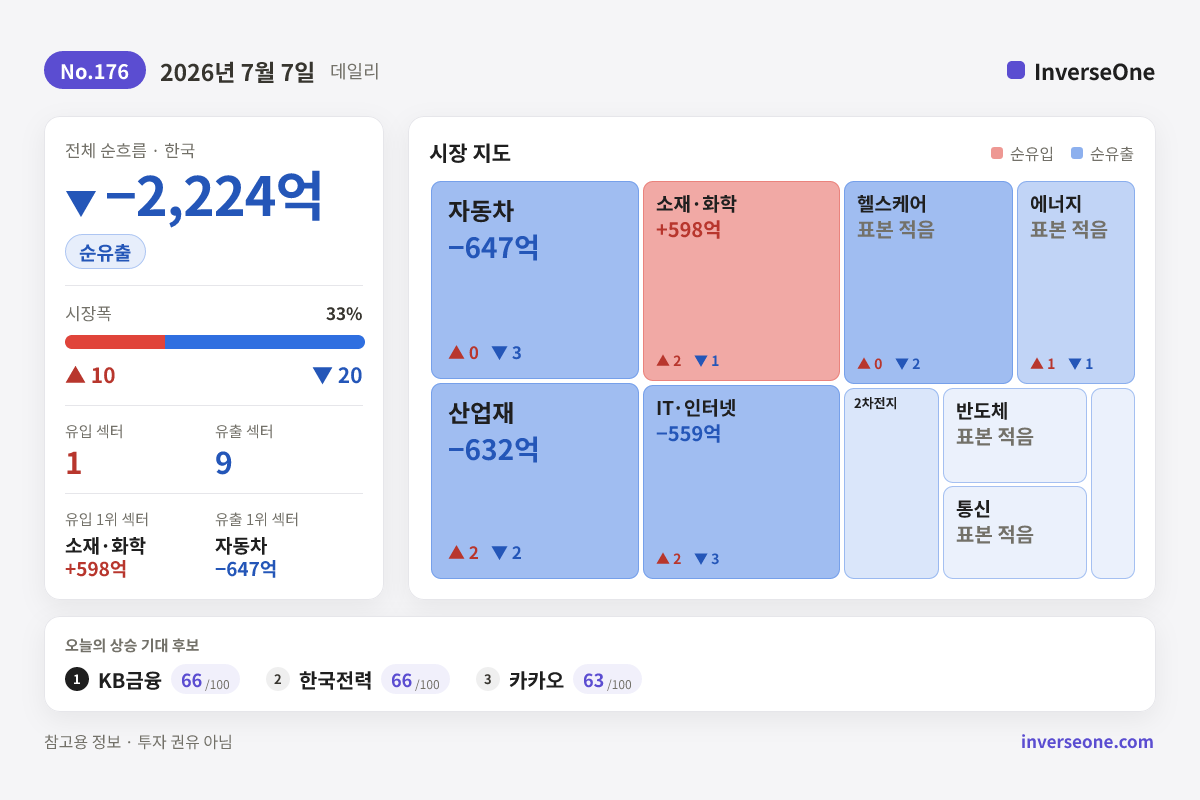Select the No.176 issue badge

pos(95,71)
